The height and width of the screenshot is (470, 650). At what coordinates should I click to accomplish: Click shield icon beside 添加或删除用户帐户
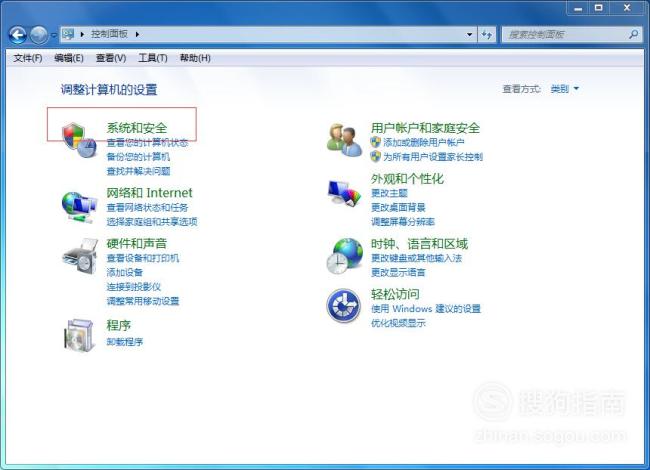[376, 142]
